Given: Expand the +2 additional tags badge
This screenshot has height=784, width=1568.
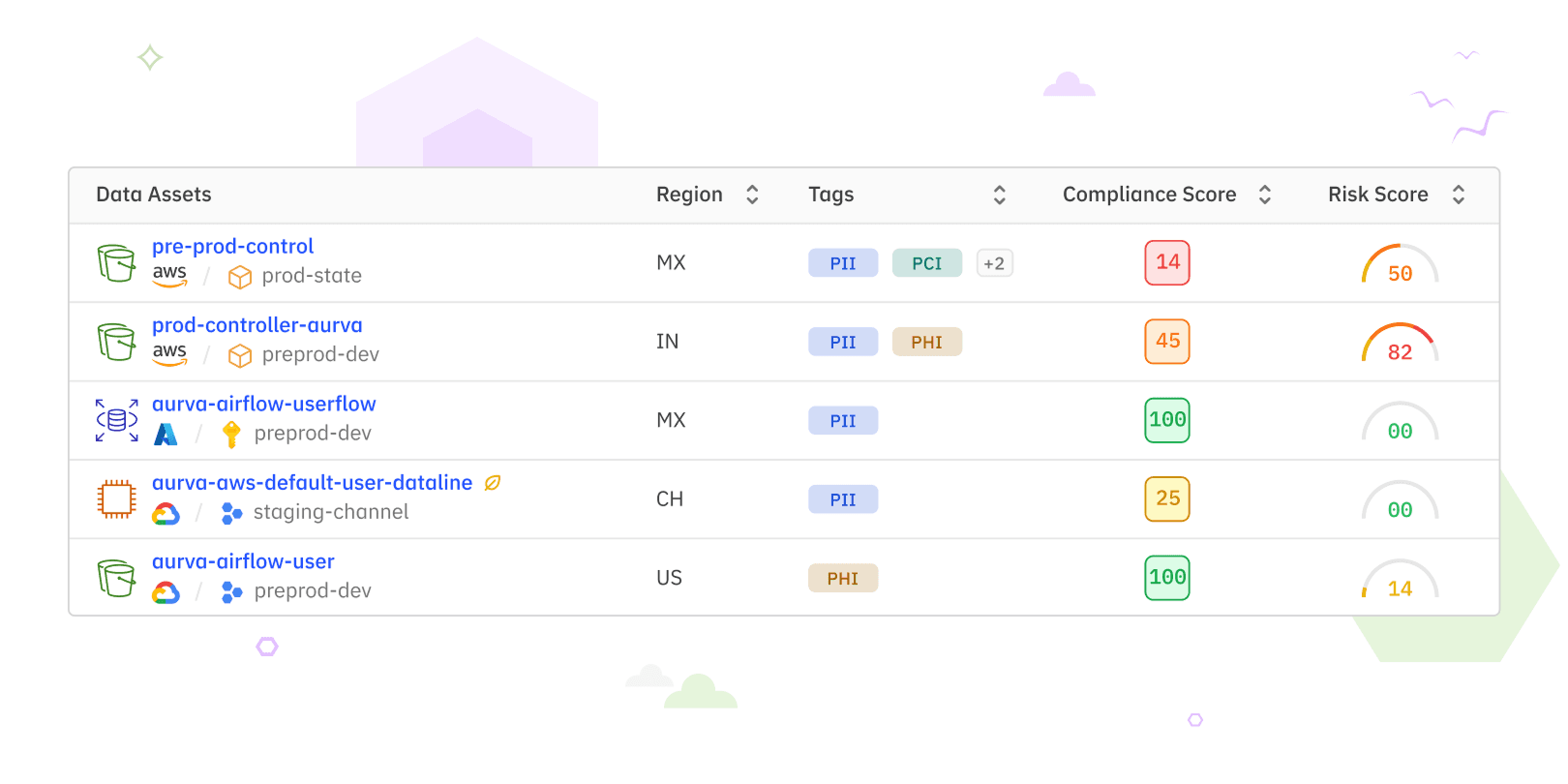Looking at the screenshot, I should click(994, 263).
